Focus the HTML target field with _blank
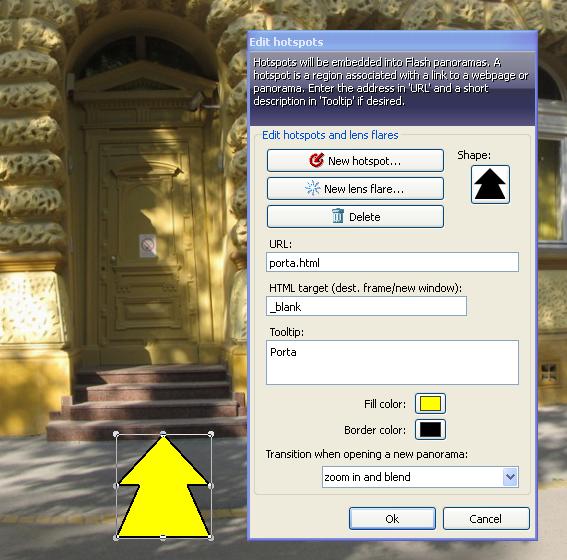This screenshot has height=560, width=567. click(x=366, y=306)
